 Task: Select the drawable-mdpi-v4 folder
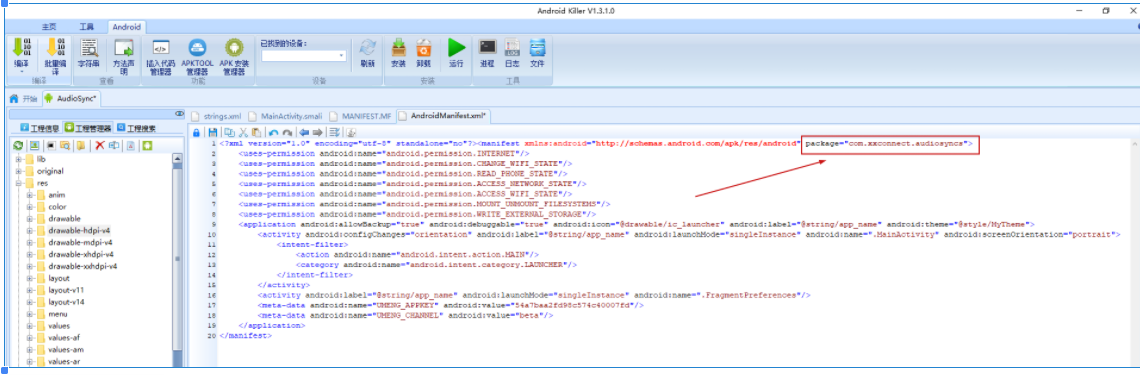tap(81, 243)
